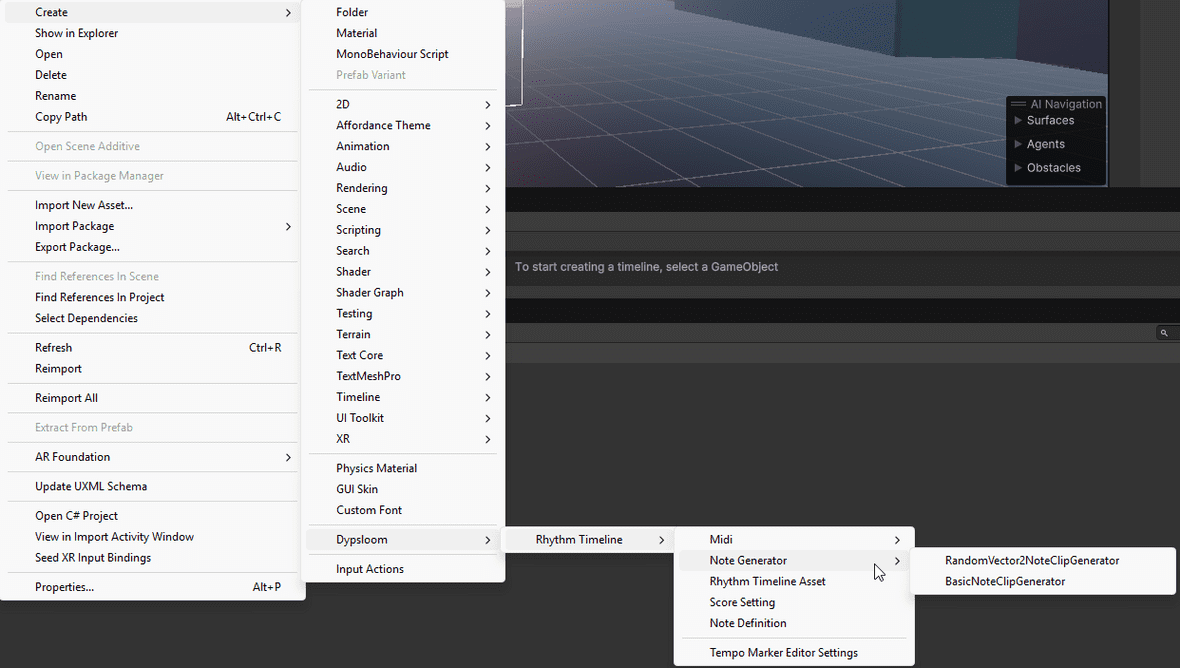Grab the AI Navigation overlay handle icon
The image size is (1180, 668).
(1018, 104)
